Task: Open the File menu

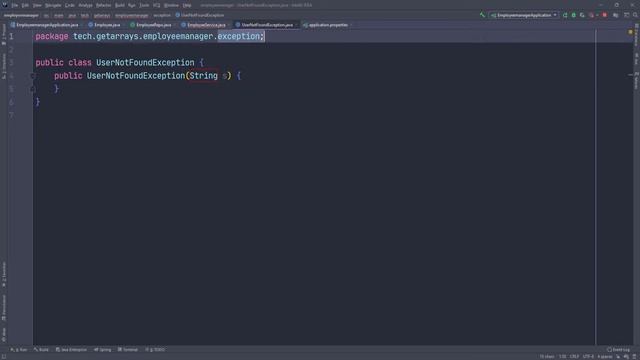Action: coord(15,5)
